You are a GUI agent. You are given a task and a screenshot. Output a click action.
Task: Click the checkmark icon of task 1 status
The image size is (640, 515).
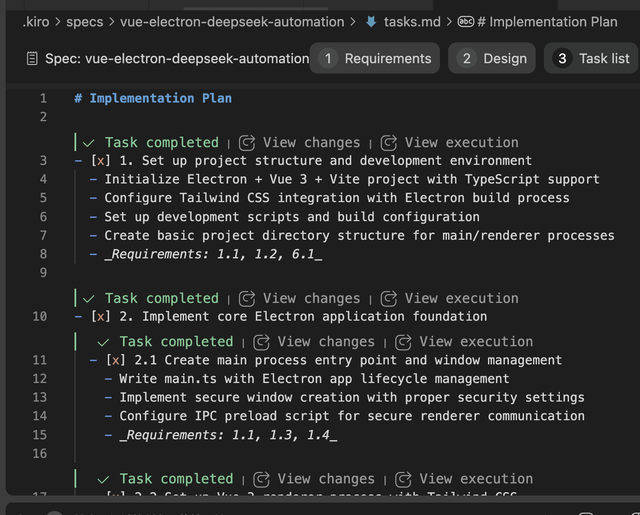89,143
